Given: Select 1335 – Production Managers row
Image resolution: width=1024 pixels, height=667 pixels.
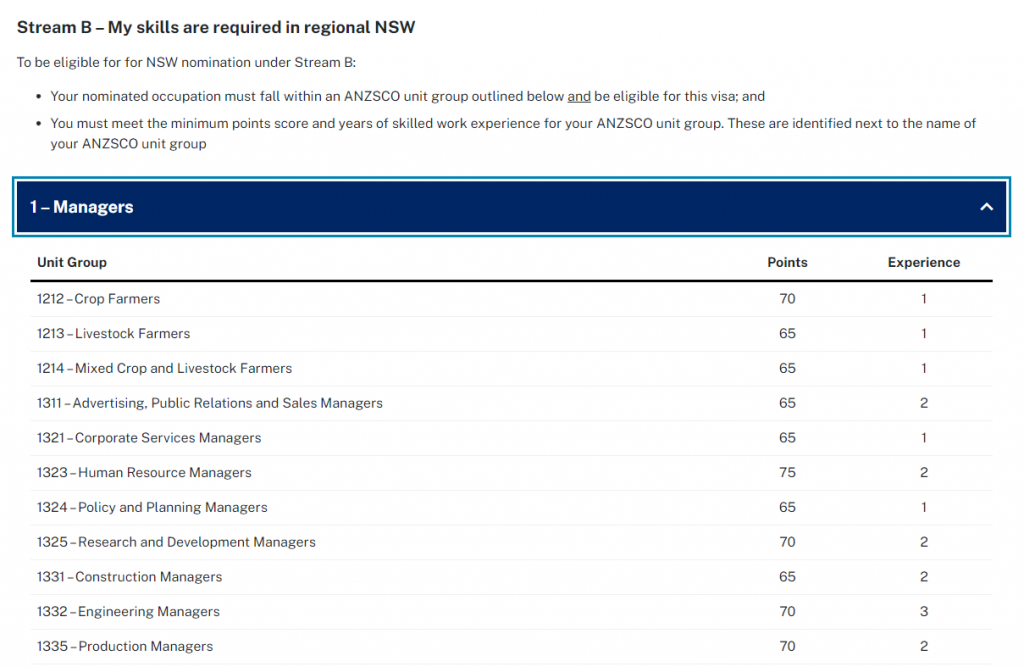Looking at the screenshot, I should pyautogui.click(x=125, y=646).
